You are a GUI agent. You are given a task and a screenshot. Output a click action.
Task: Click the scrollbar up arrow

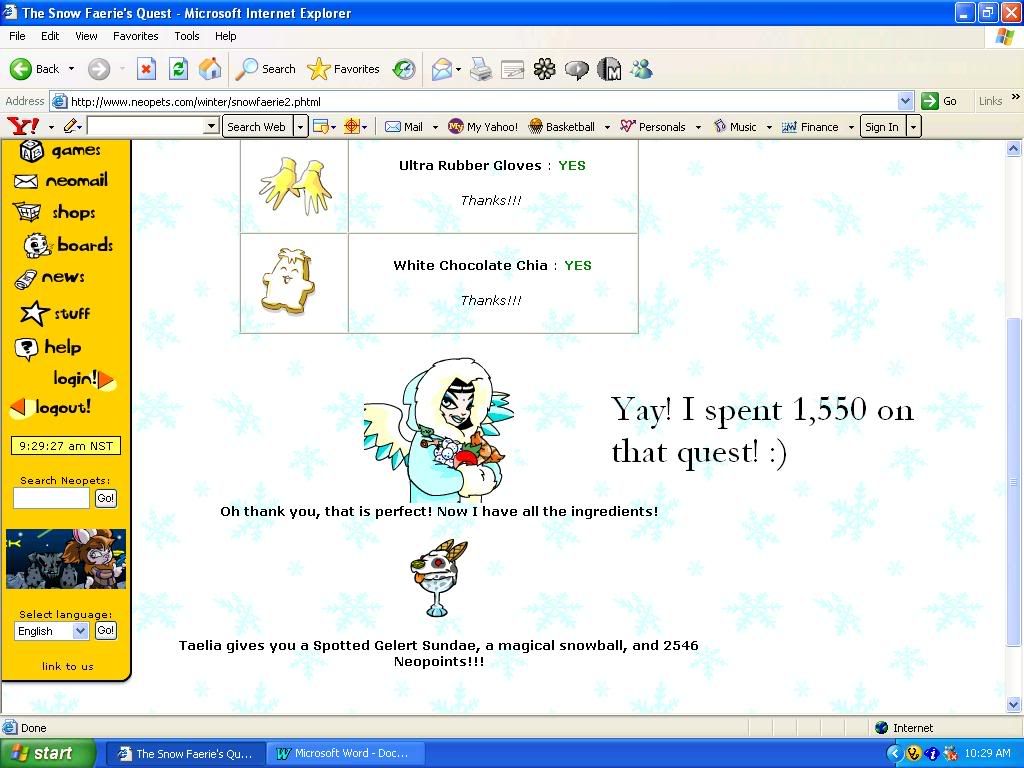coord(1014,149)
